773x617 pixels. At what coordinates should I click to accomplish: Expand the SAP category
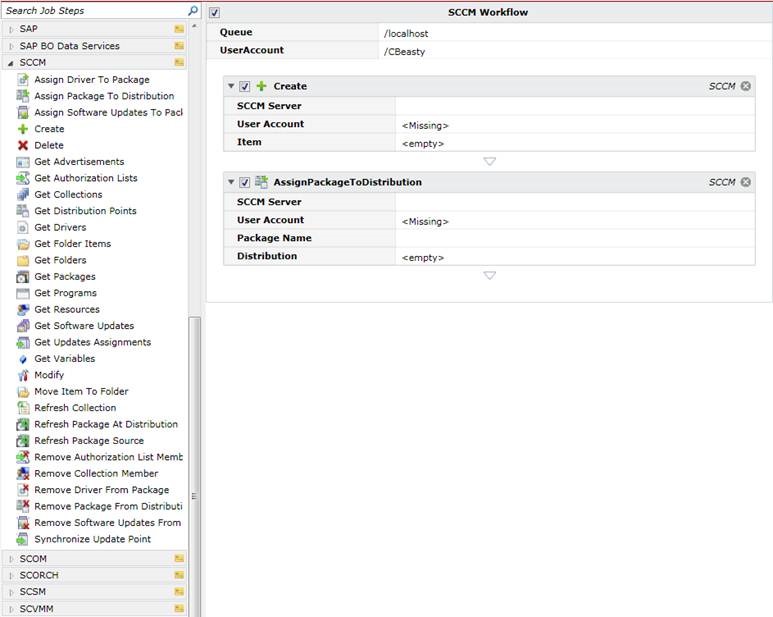pyautogui.click(x=11, y=29)
